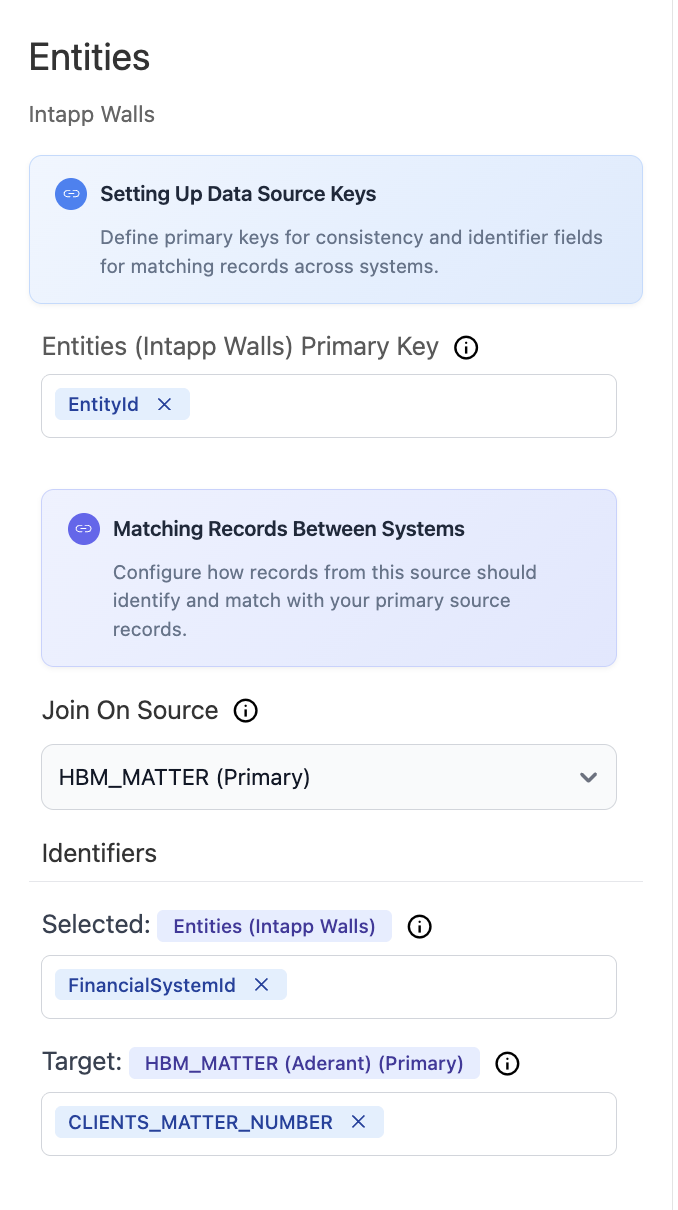Click the info icon next to Target identifiers
Image resolution: width=678 pixels, height=1210 pixels.
point(507,1063)
